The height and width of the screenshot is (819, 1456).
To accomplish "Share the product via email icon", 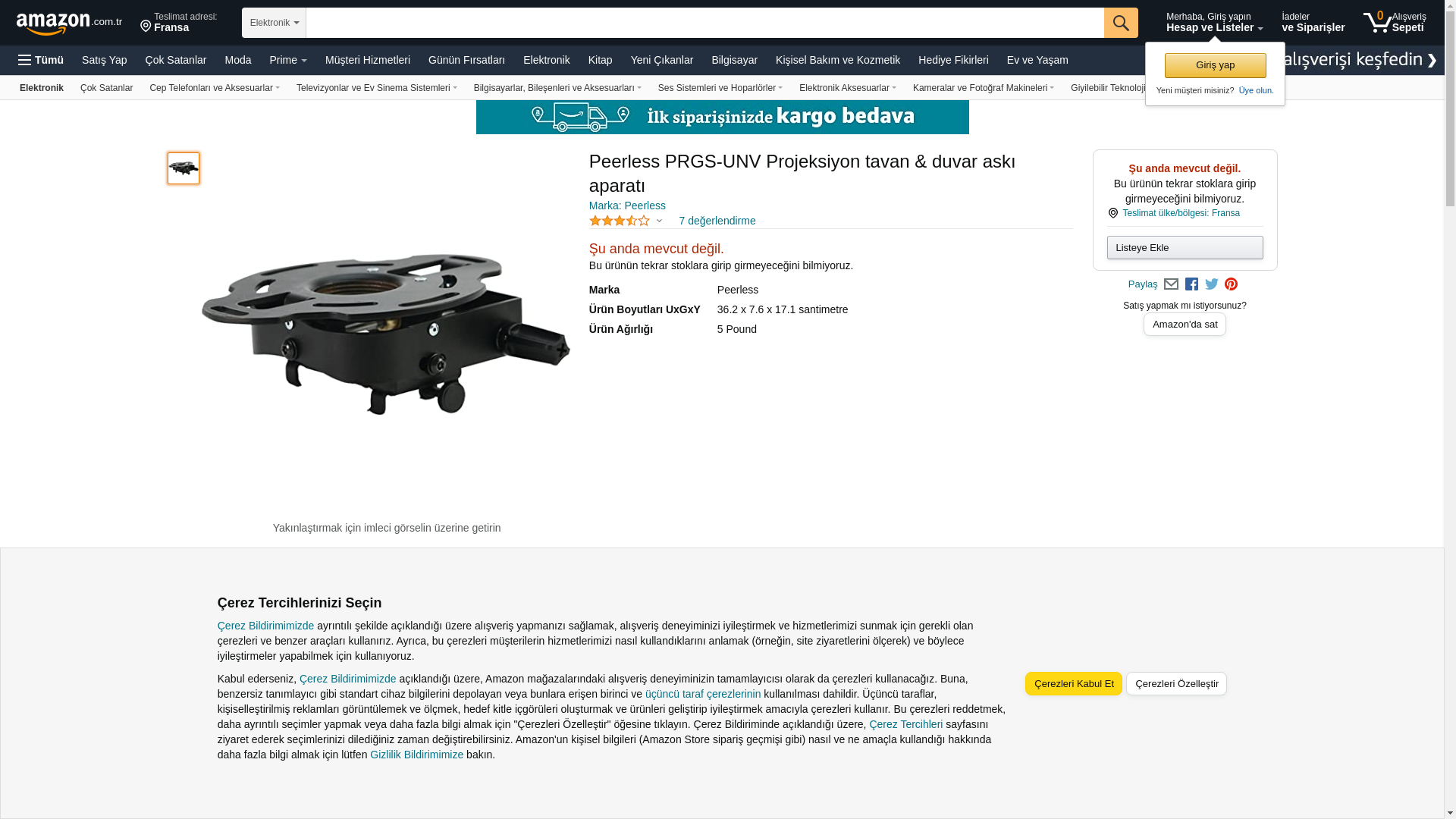I will click(1171, 284).
